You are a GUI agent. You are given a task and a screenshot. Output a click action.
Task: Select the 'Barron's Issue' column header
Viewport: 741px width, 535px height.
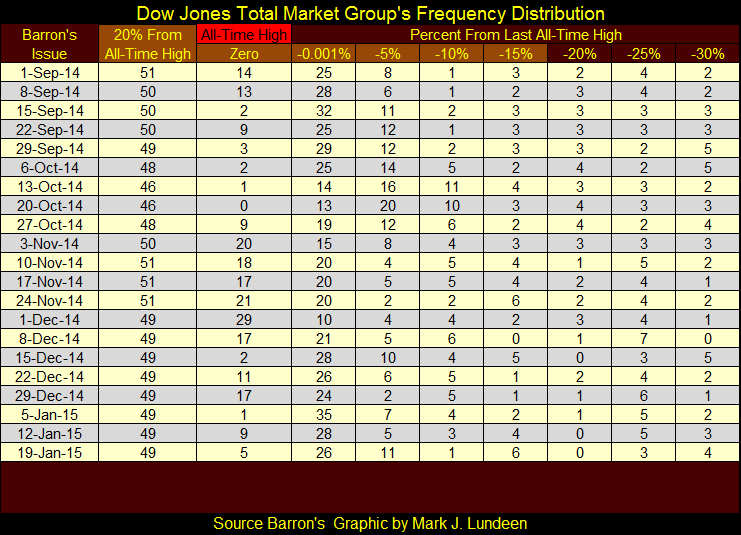click(50, 44)
